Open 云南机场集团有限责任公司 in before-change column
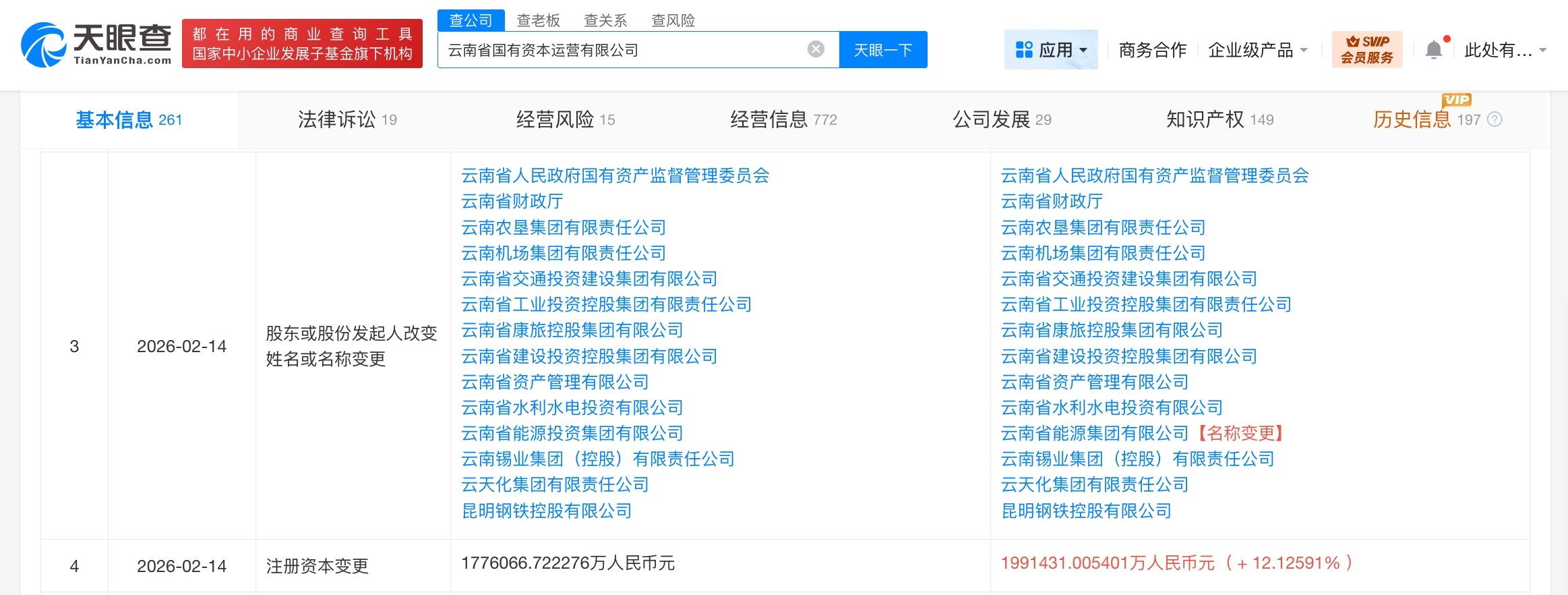Image resolution: width=1568 pixels, height=595 pixels. (x=564, y=253)
